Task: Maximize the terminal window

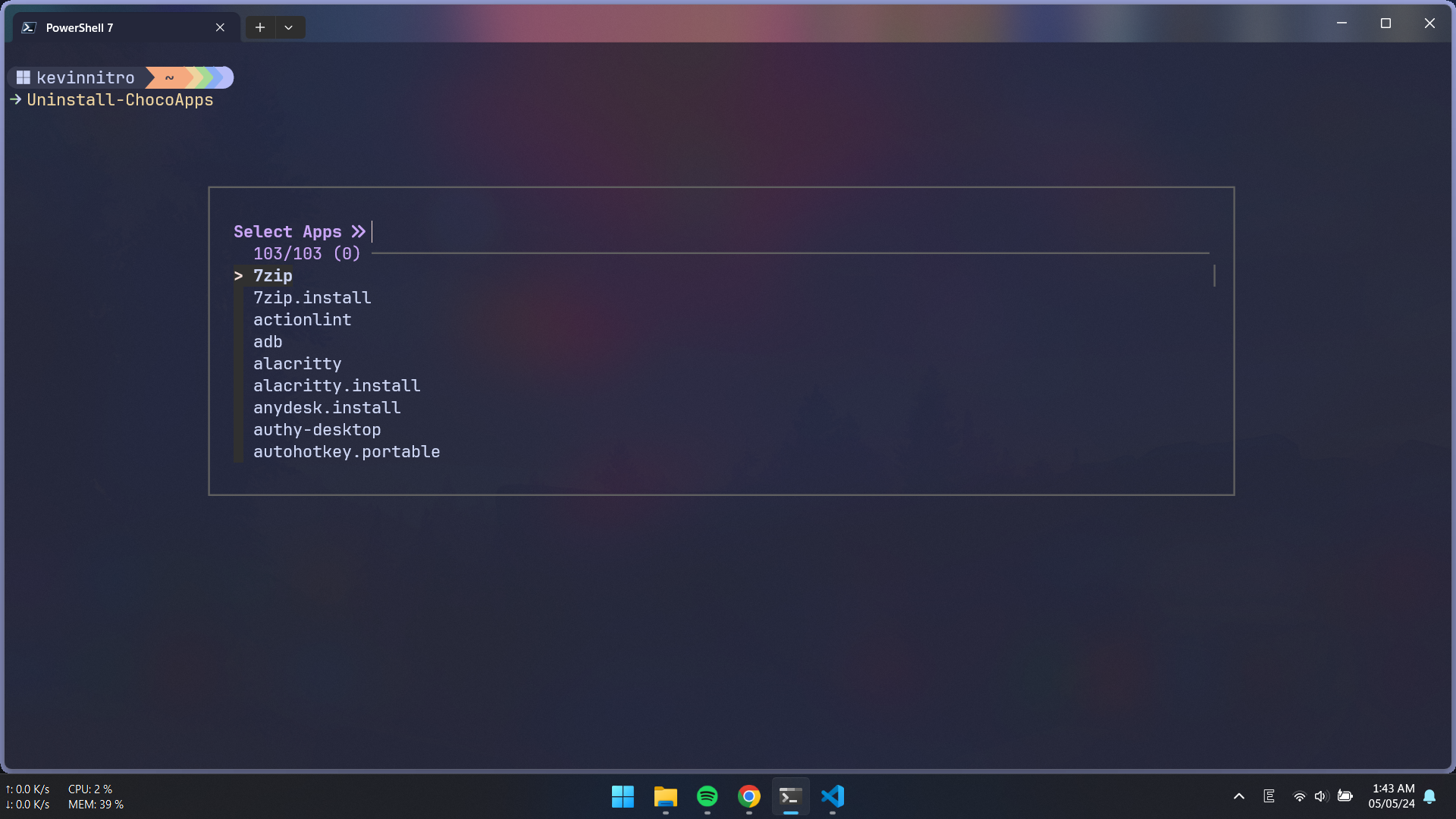Action: pyautogui.click(x=1385, y=24)
